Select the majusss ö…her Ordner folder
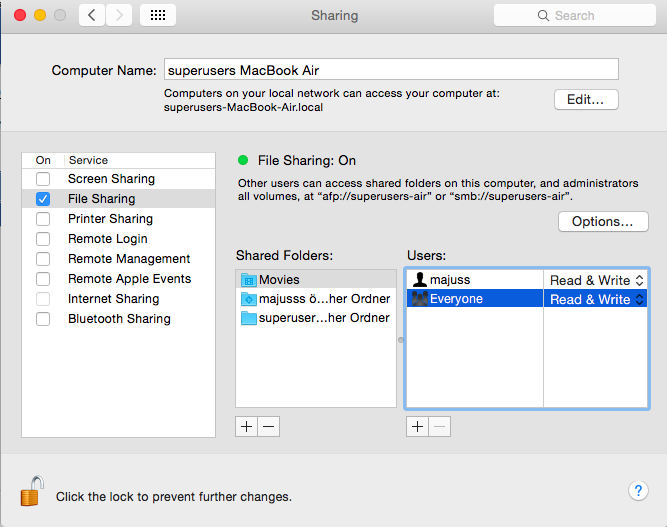 coord(316,299)
